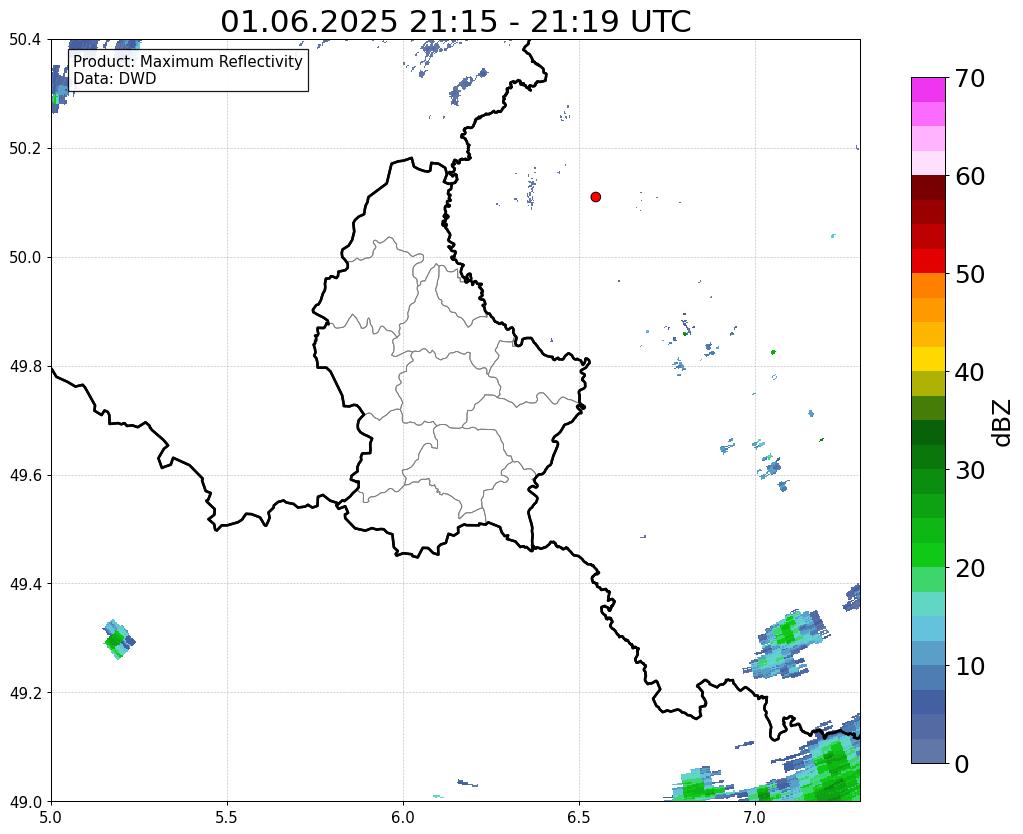Click the 'Data: DWD' label

click(115, 78)
